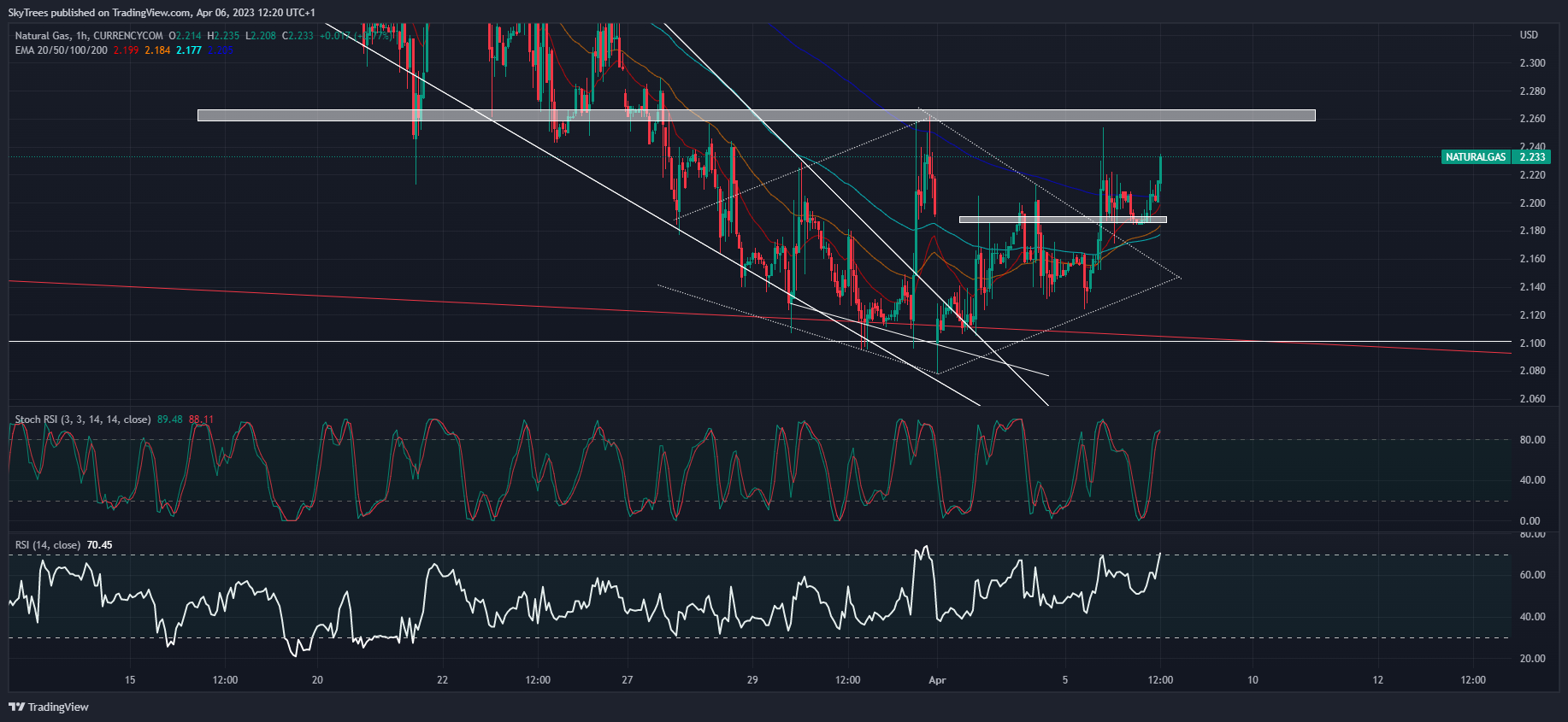The width and height of the screenshot is (1568, 722).
Task: Click the Apr label on time axis
Action: (x=937, y=680)
